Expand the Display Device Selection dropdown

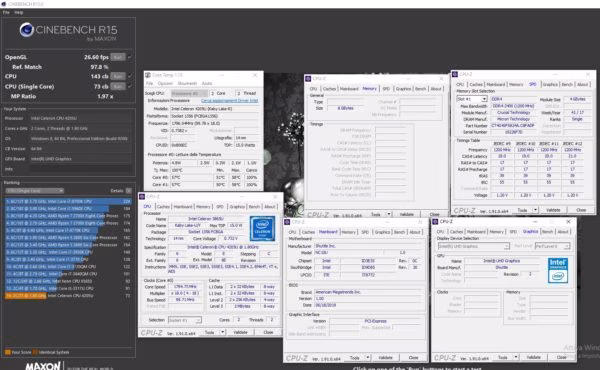[x=473, y=246]
